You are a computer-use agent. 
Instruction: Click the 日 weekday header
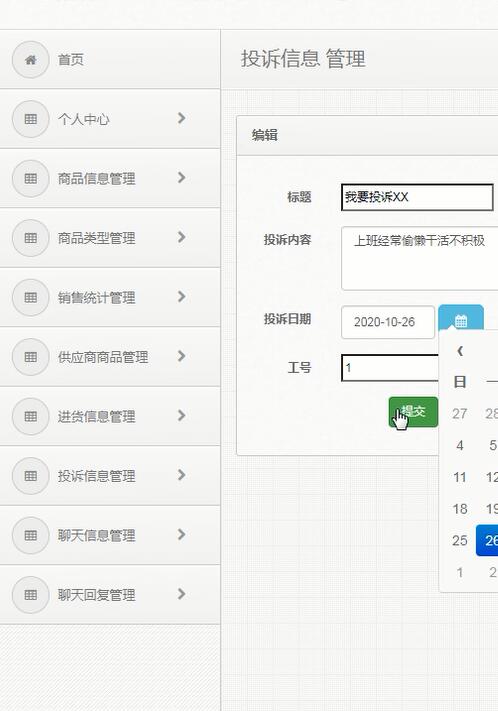tap(459, 381)
